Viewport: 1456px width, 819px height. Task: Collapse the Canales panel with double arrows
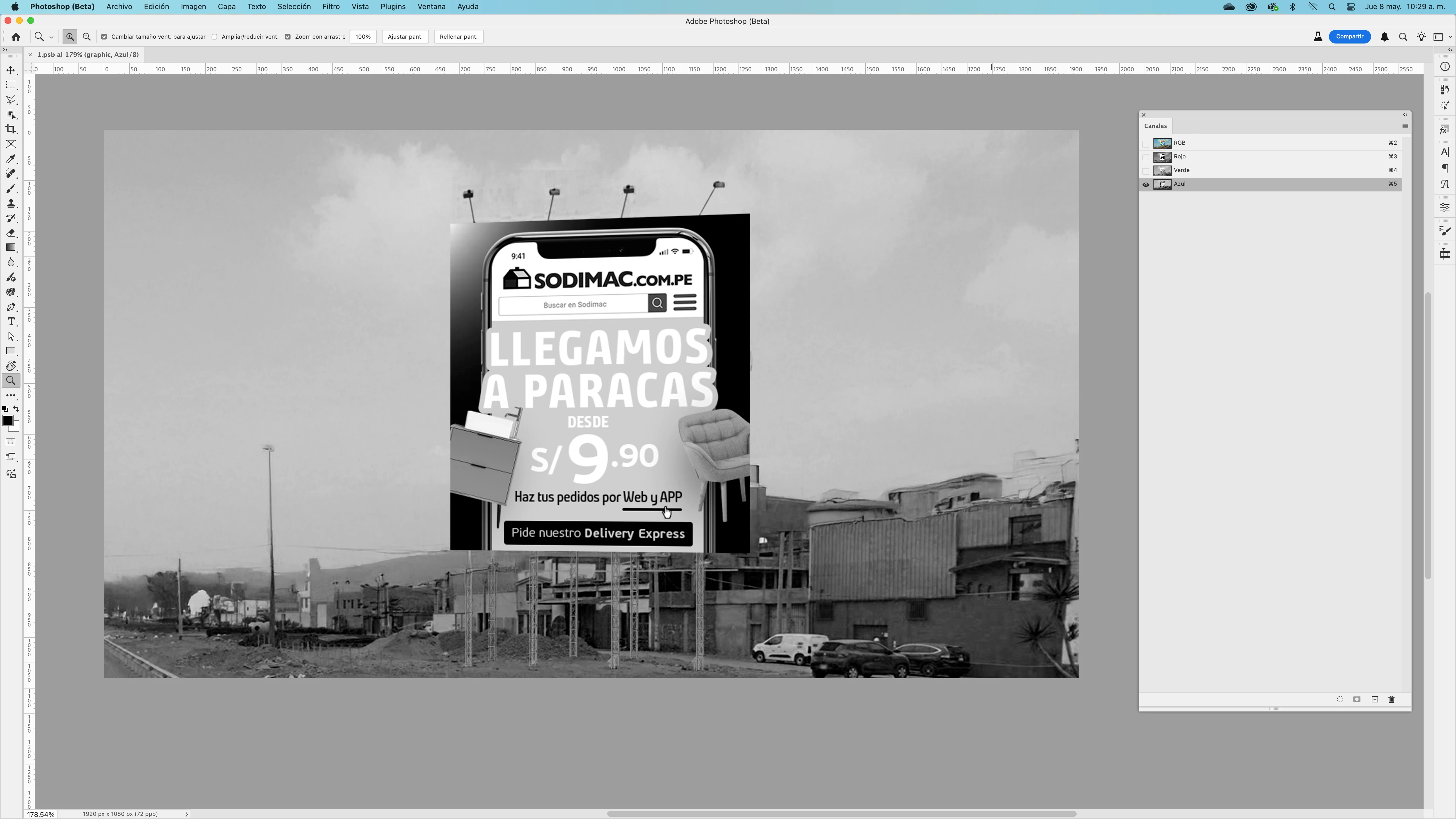pyautogui.click(x=1405, y=115)
